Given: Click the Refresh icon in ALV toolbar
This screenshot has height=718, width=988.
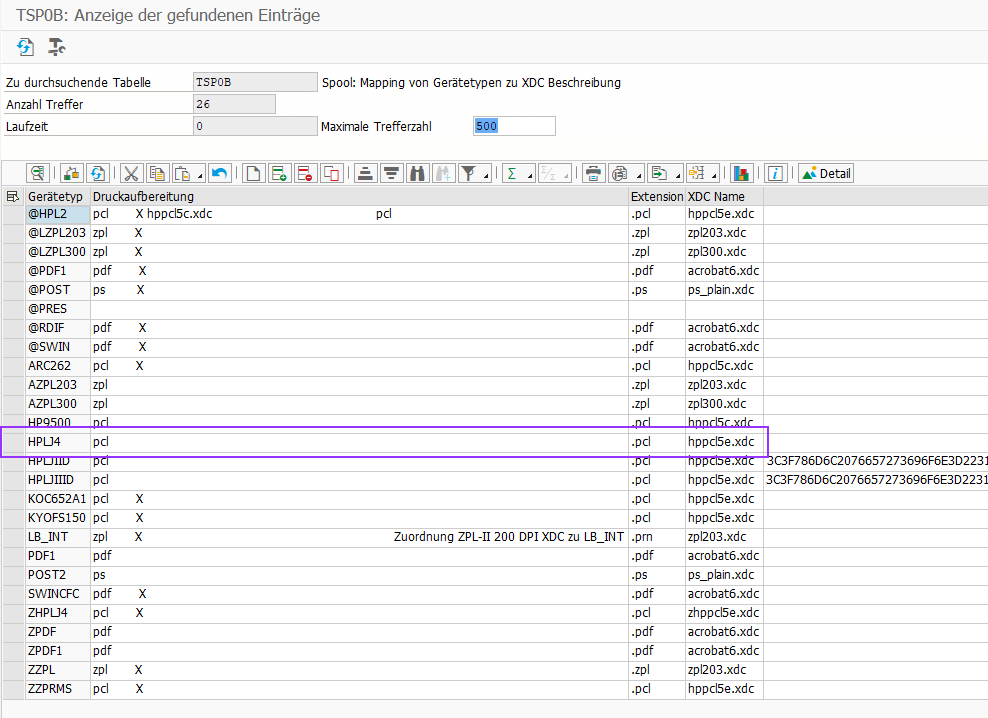Looking at the screenshot, I should pyautogui.click(x=98, y=173).
